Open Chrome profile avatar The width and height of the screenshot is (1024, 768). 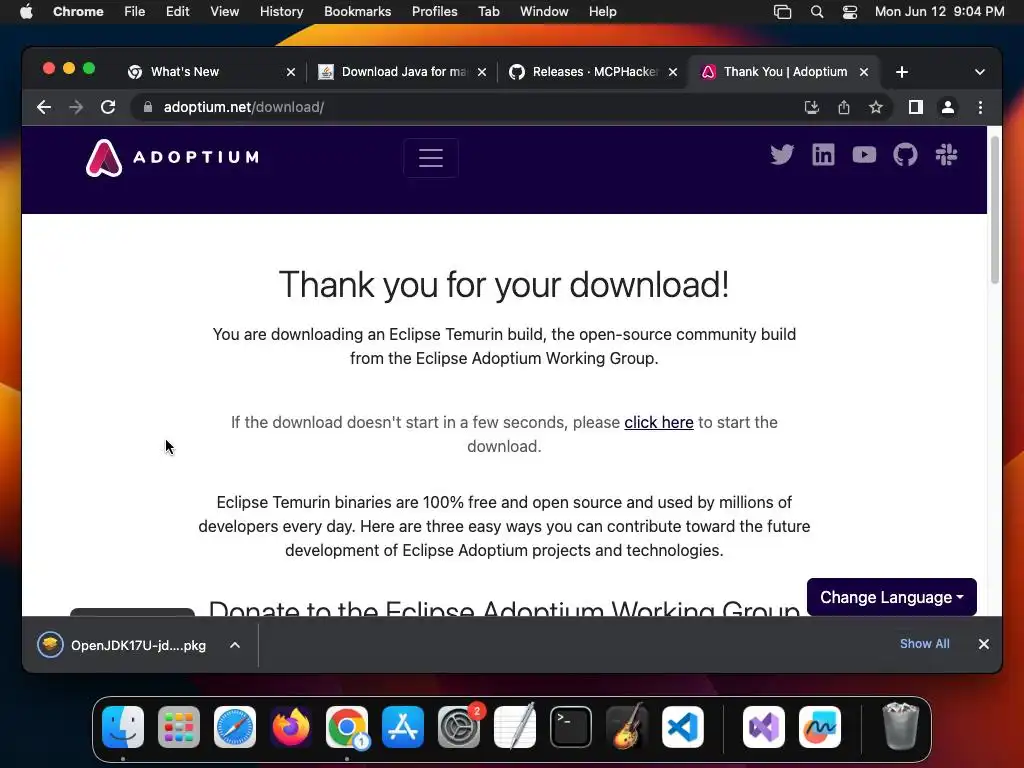pyautogui.click(x=948, y=107)
